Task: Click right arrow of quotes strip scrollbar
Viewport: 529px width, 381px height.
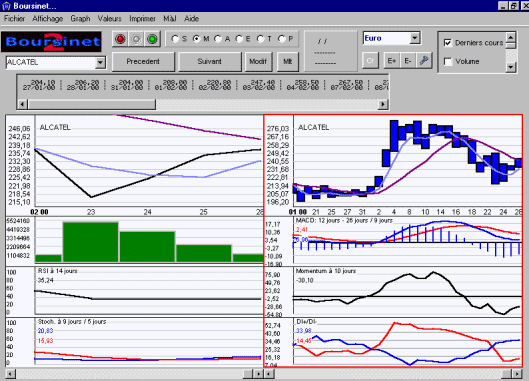Action: click(x=383, y=104)
